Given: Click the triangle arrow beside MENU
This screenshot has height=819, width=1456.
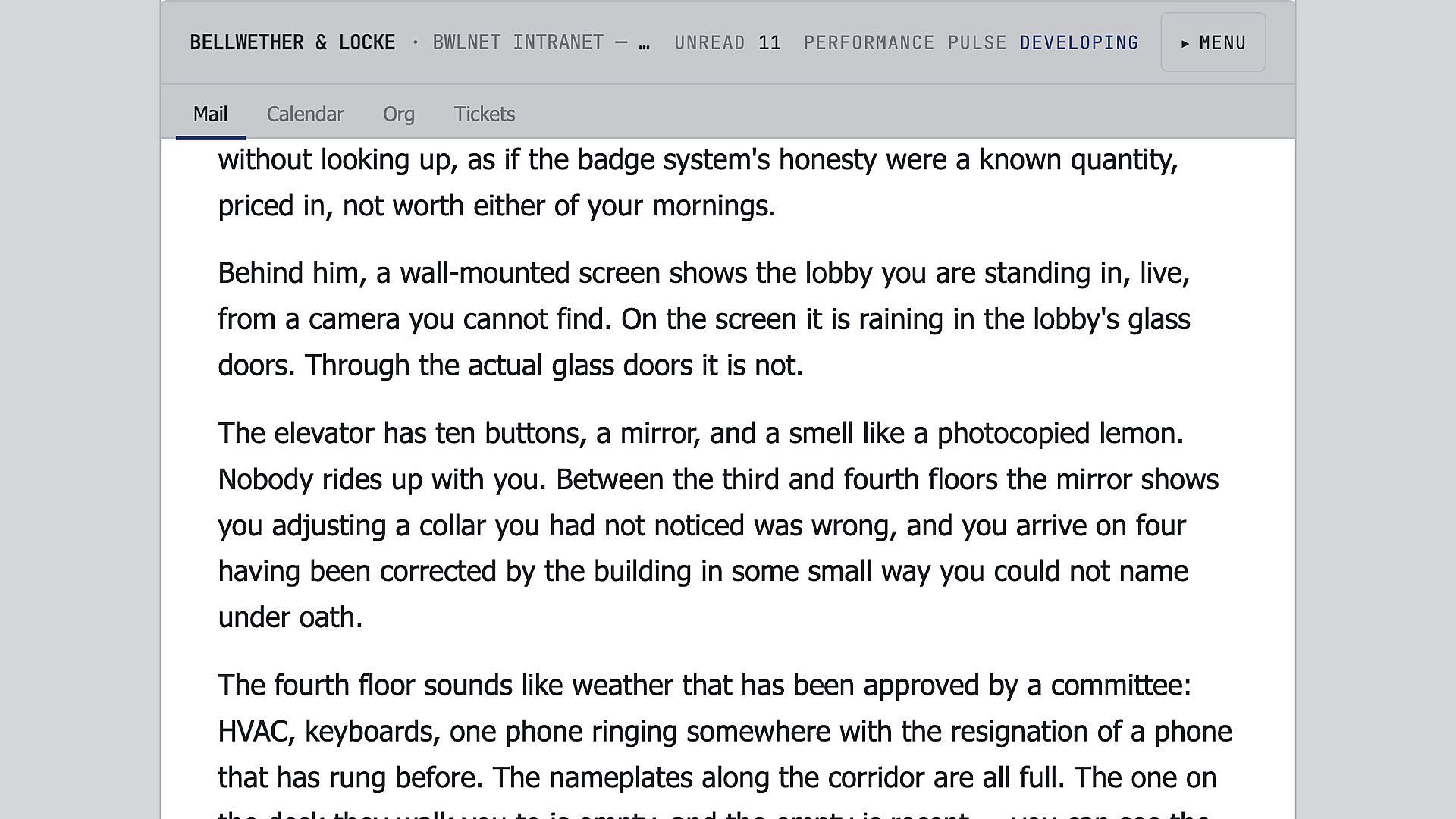Looking at the screenshot, I should coord(1185,44).
